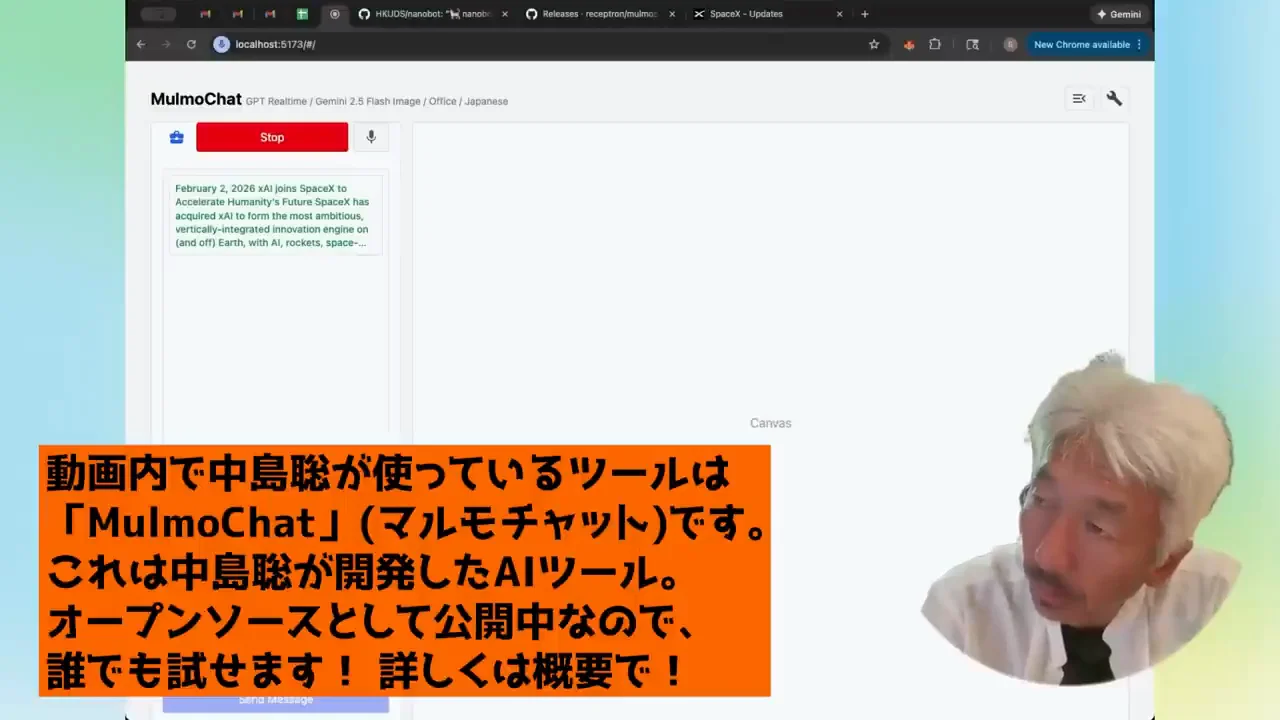
Task: Click the red Stop button
Action: coord(272,137)
